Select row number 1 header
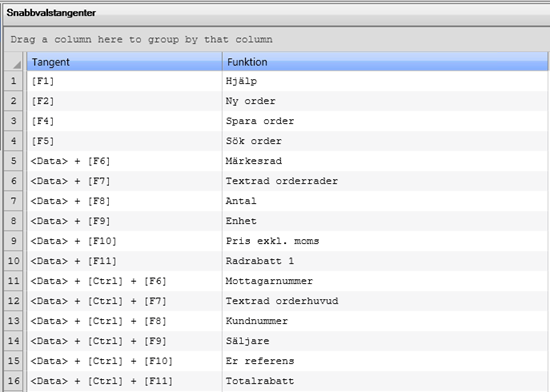 point(13,81)
